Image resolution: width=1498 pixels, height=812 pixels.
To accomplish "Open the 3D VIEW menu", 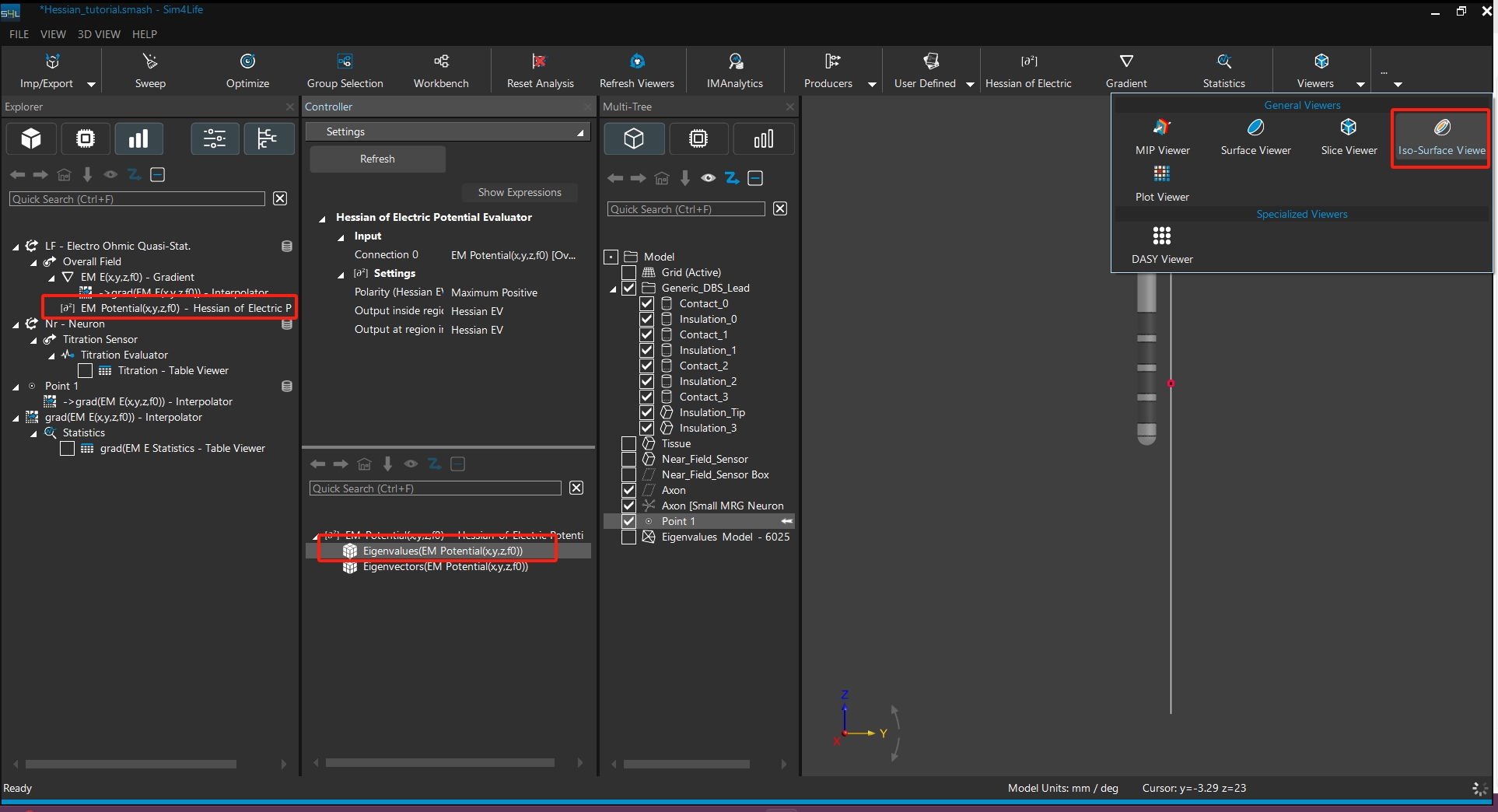I will point(99,34).
